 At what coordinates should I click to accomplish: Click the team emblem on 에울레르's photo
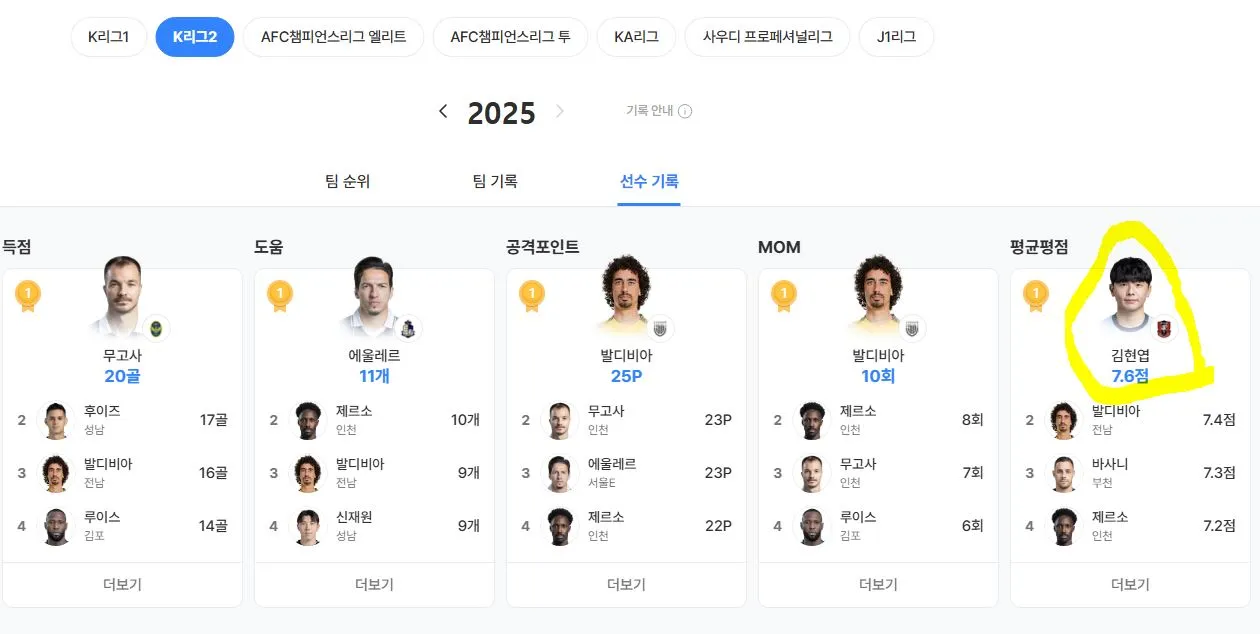409,328
